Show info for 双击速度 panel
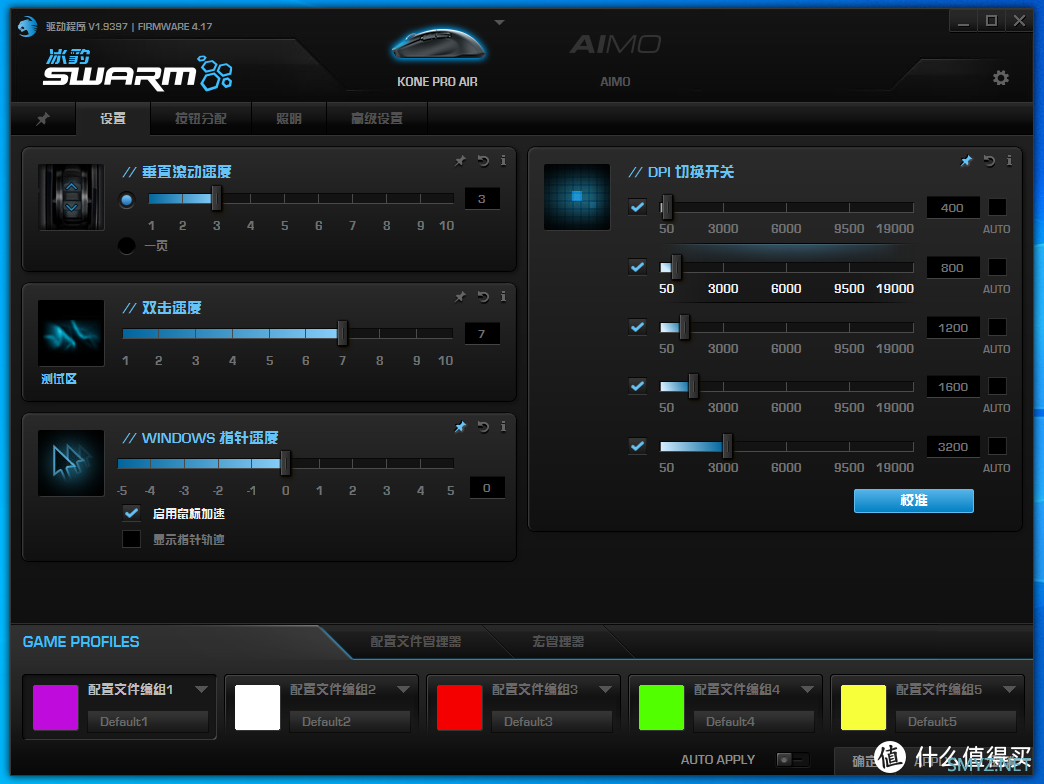The height and width of the screenshot is (784, 1044). pyautogui.click(x=503, y=296)
